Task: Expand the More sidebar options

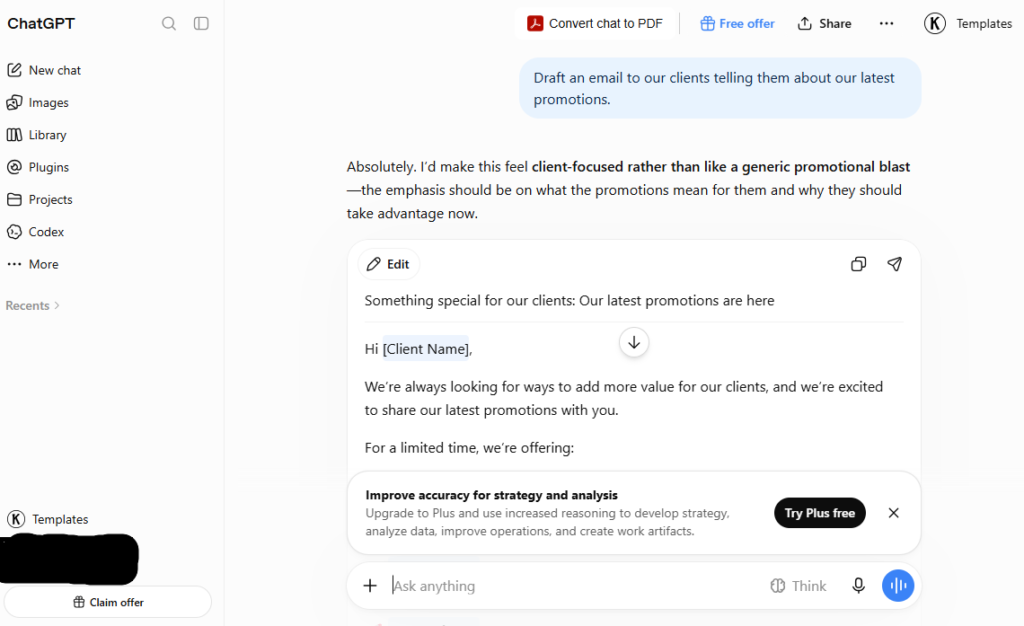Action: pyautogui.click(x=33, y=264)
